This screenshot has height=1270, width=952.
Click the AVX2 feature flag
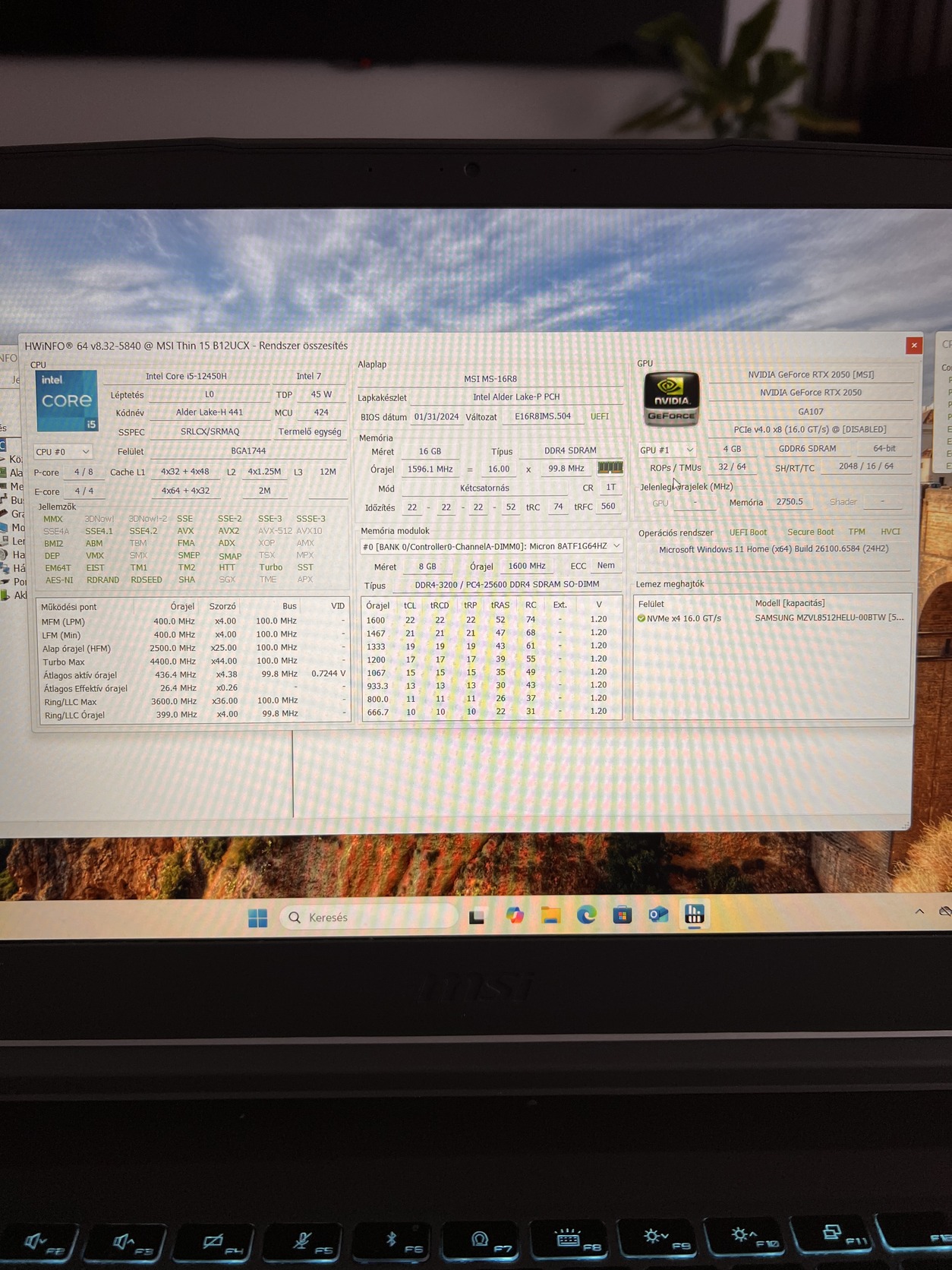229,531
